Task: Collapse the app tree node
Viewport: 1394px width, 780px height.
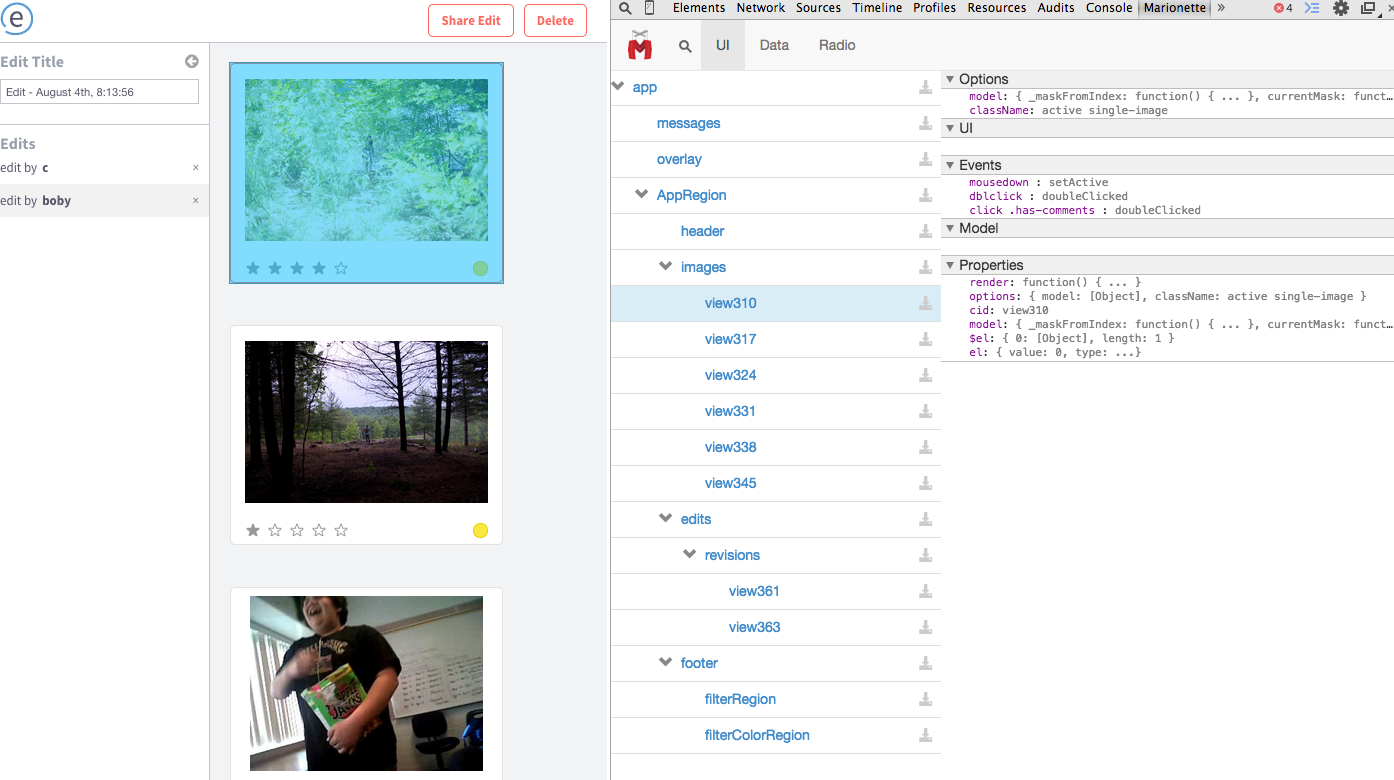Action: tap(618, 87)
